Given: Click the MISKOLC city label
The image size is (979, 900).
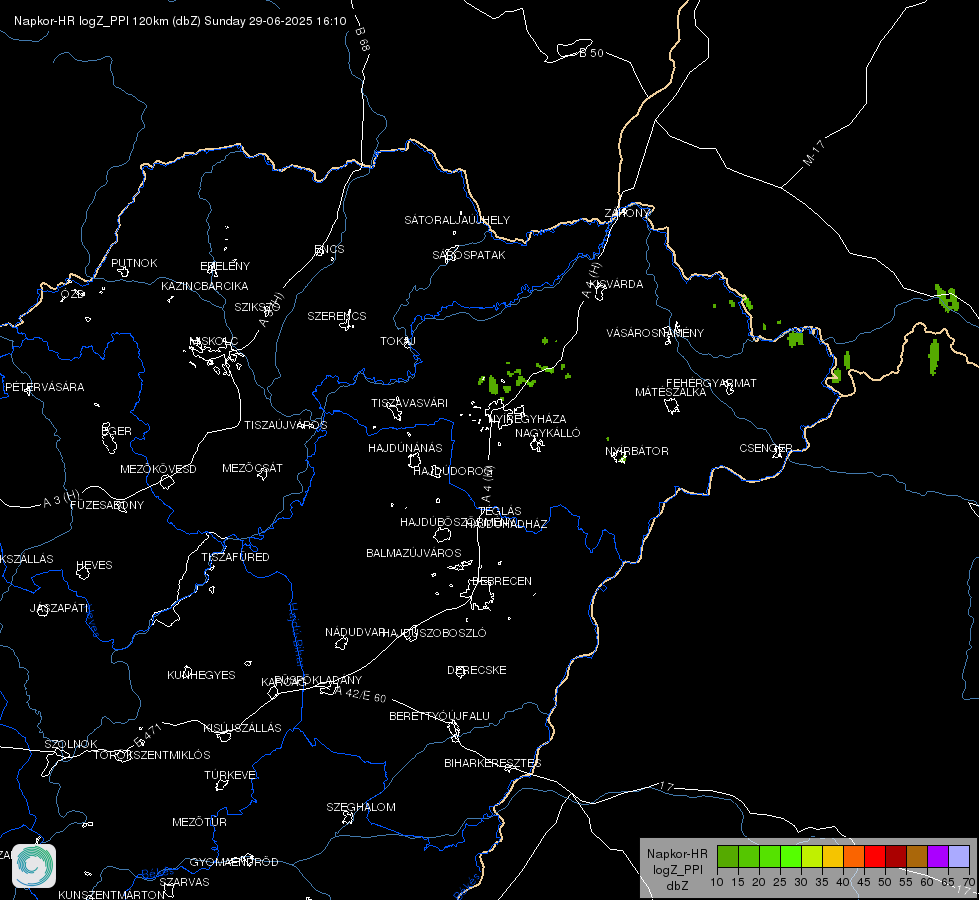Looking at the screenshot, I should (214, 341).
